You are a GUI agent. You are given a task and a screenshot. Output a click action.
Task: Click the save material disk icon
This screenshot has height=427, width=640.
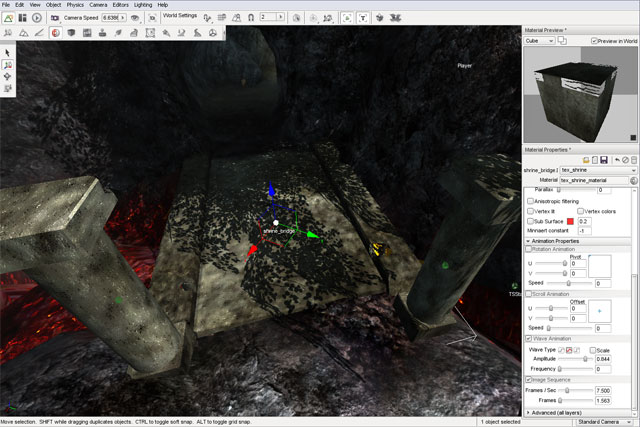604,159
